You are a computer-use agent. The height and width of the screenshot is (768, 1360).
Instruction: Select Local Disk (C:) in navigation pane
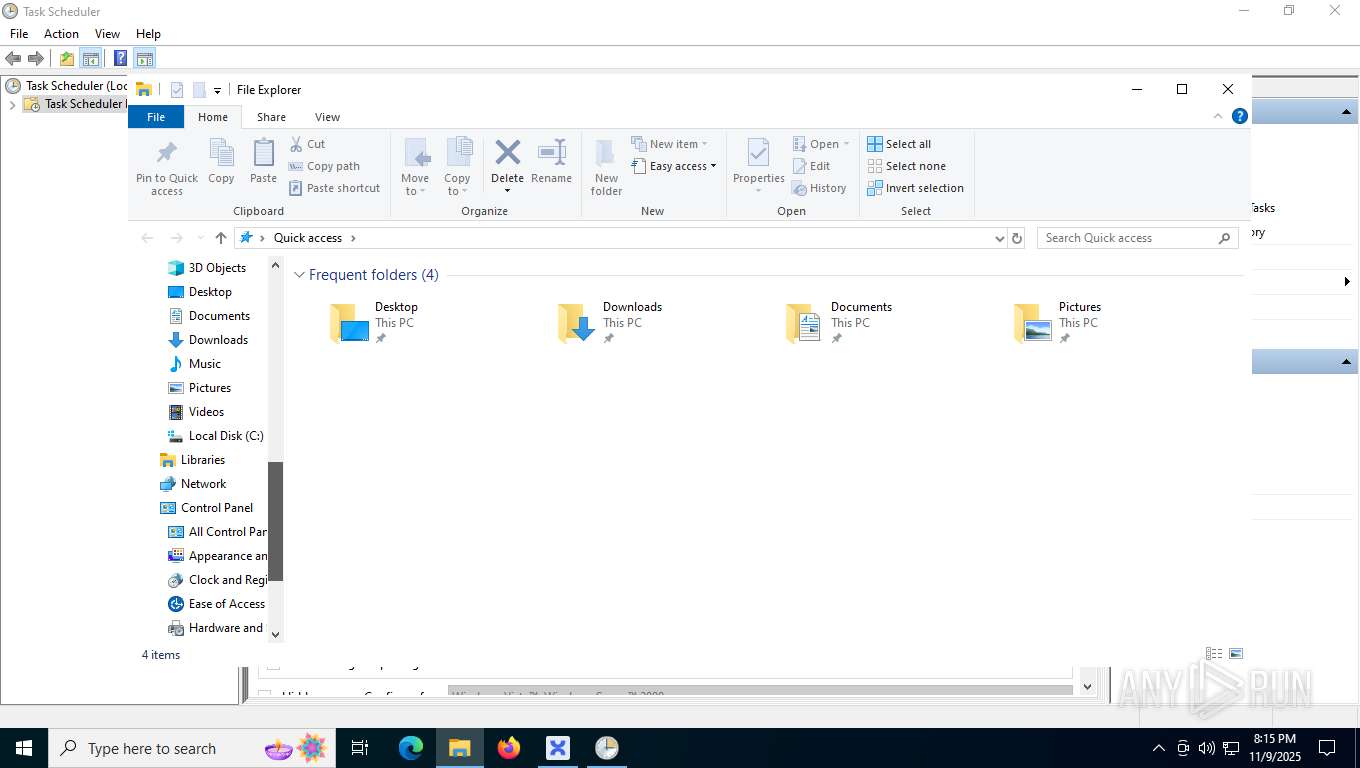215,436
